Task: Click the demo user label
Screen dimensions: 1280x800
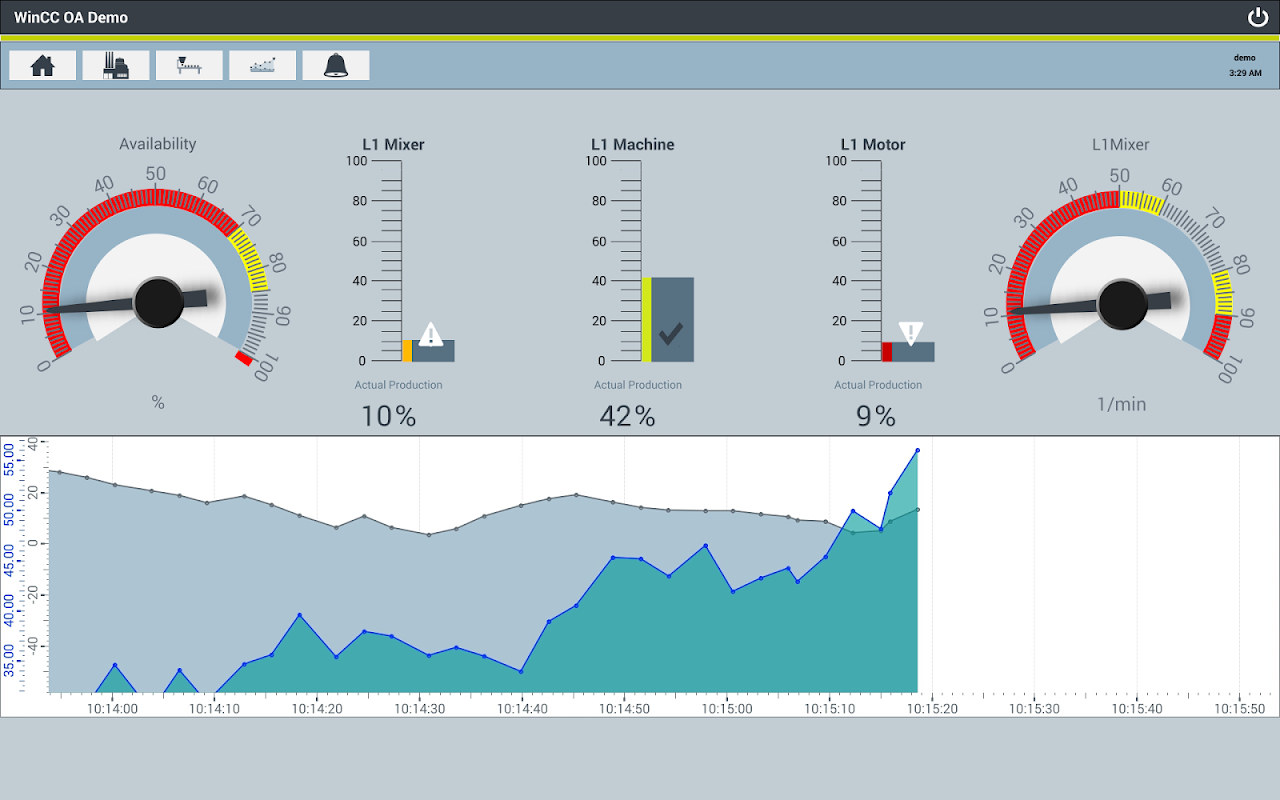Action: 1244,58
